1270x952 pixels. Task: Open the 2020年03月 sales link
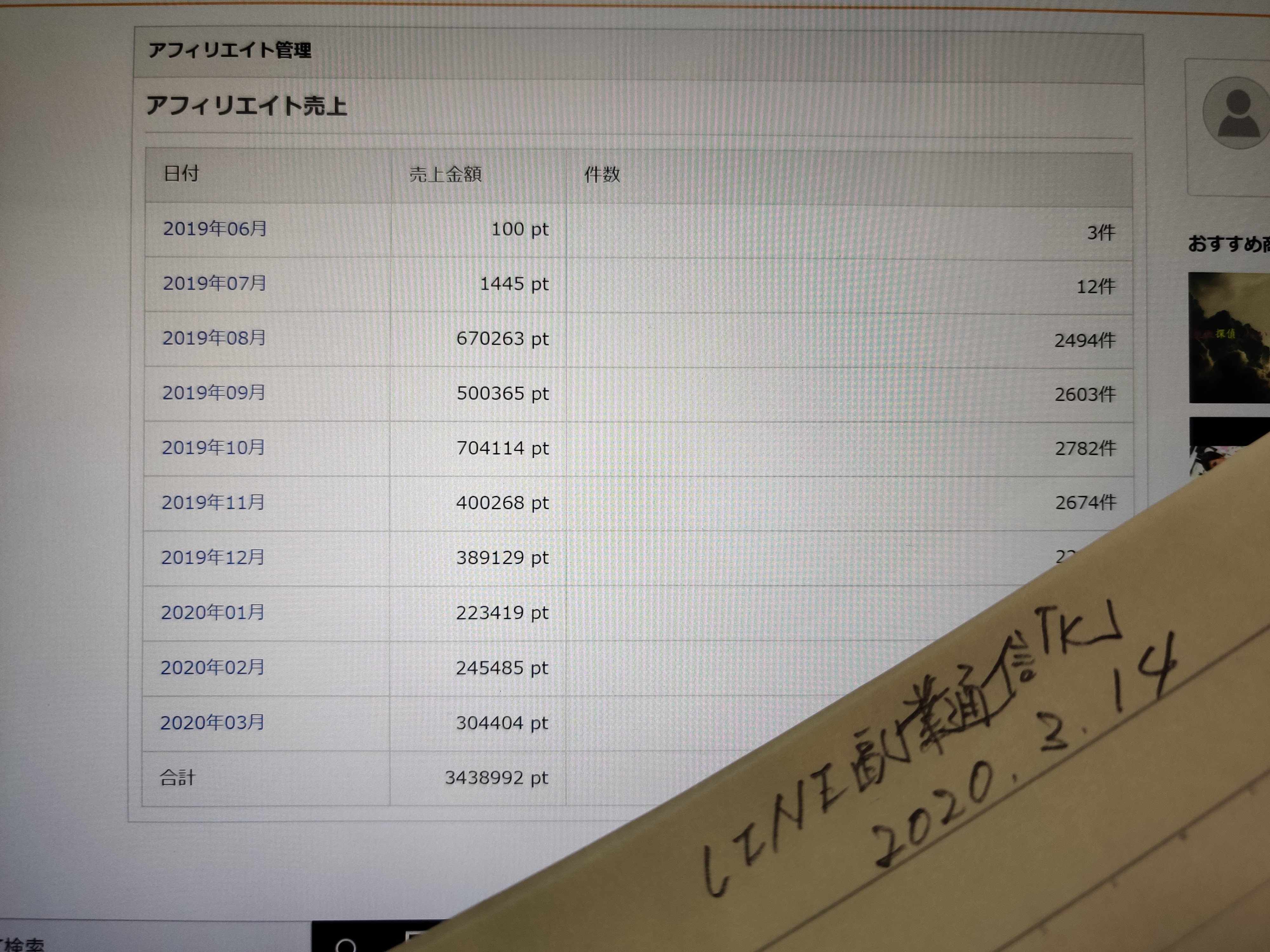[212, 723]
